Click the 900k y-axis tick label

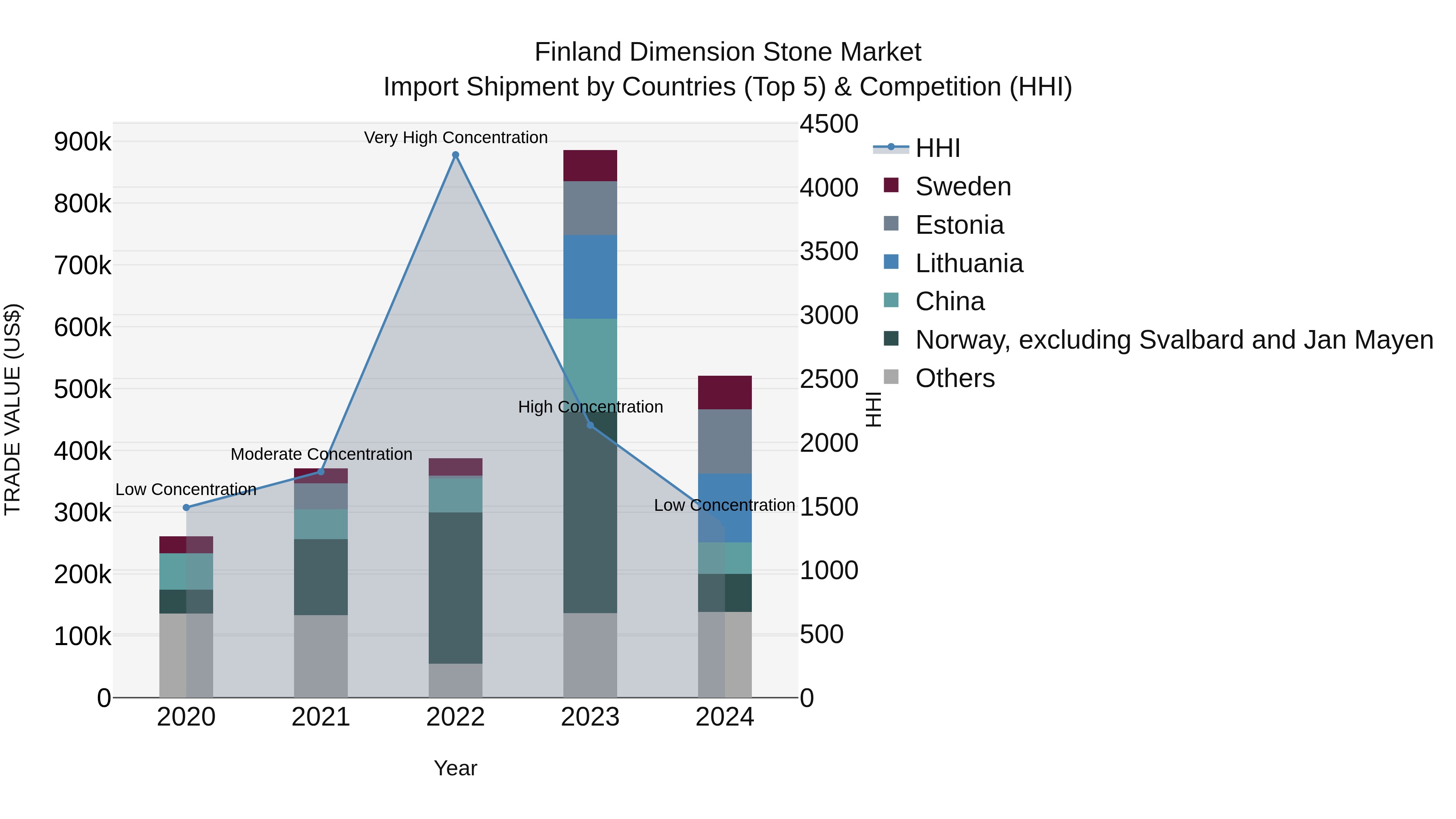pos(83,141)
